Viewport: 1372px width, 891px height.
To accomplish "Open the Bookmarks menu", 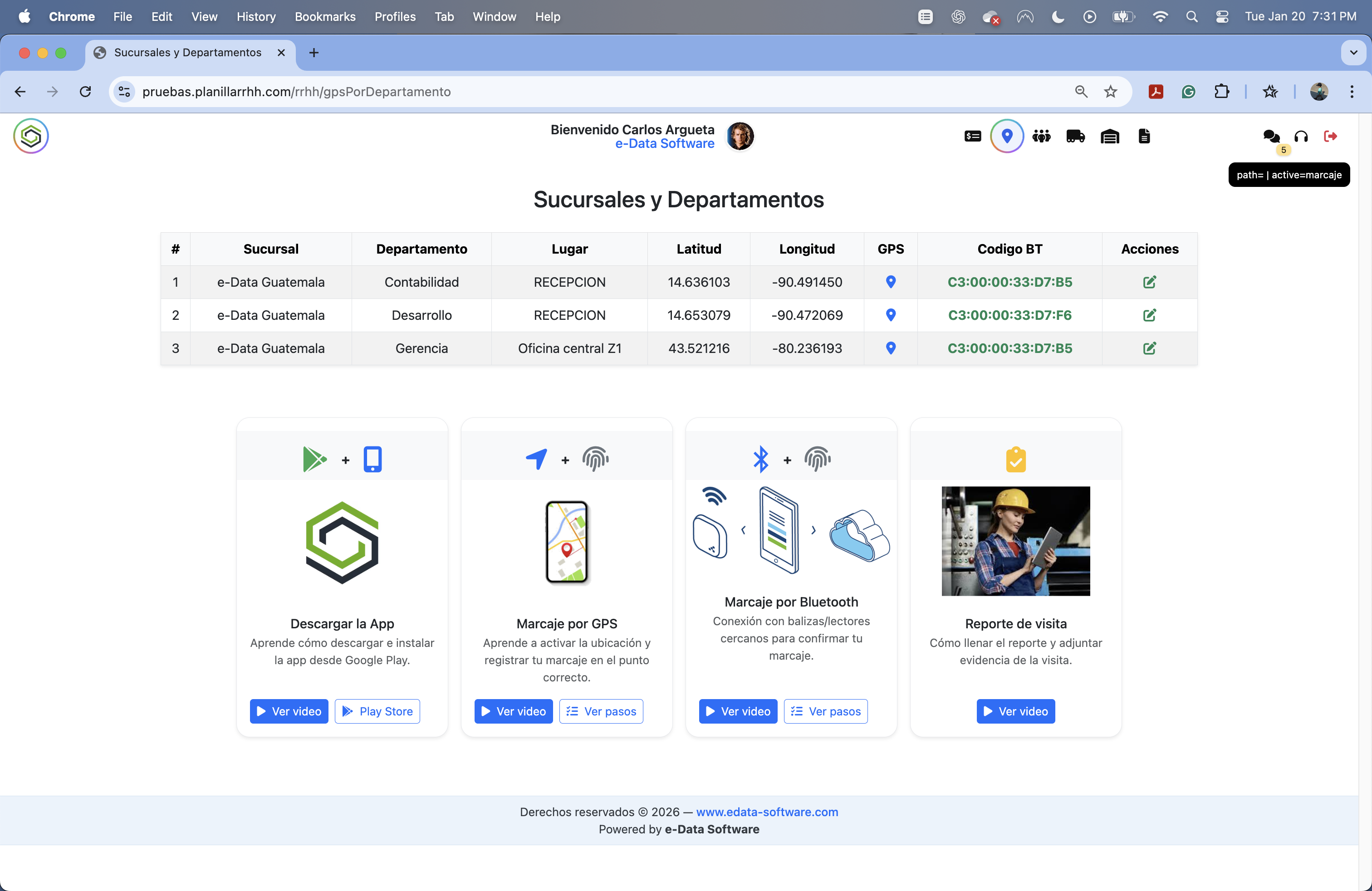I will (x=324, y=17).
